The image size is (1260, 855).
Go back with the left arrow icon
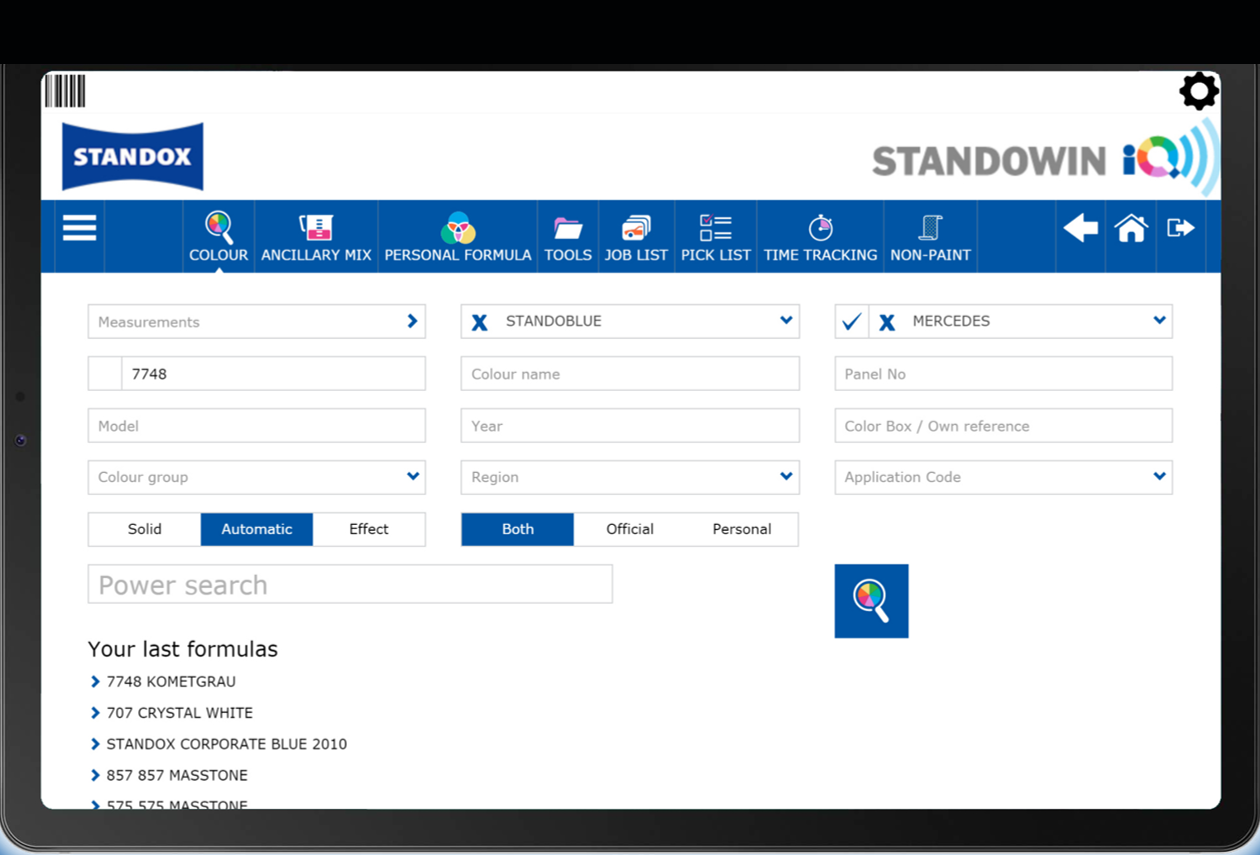(1081, 228)
